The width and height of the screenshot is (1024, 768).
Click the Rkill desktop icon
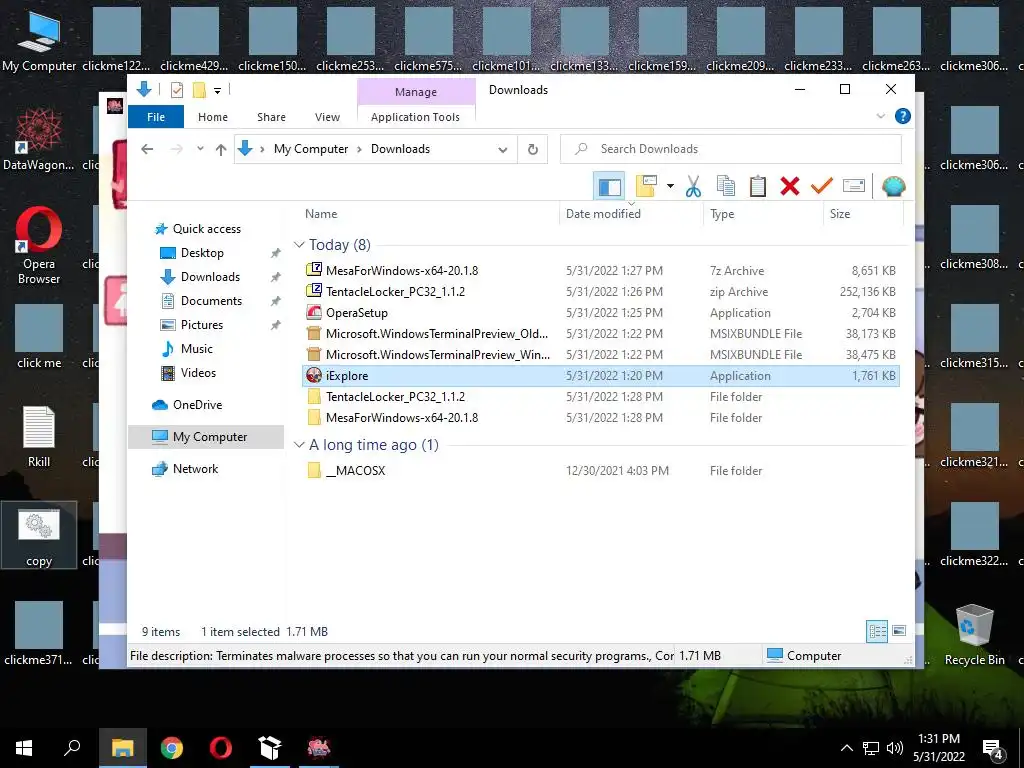point(39,438)
